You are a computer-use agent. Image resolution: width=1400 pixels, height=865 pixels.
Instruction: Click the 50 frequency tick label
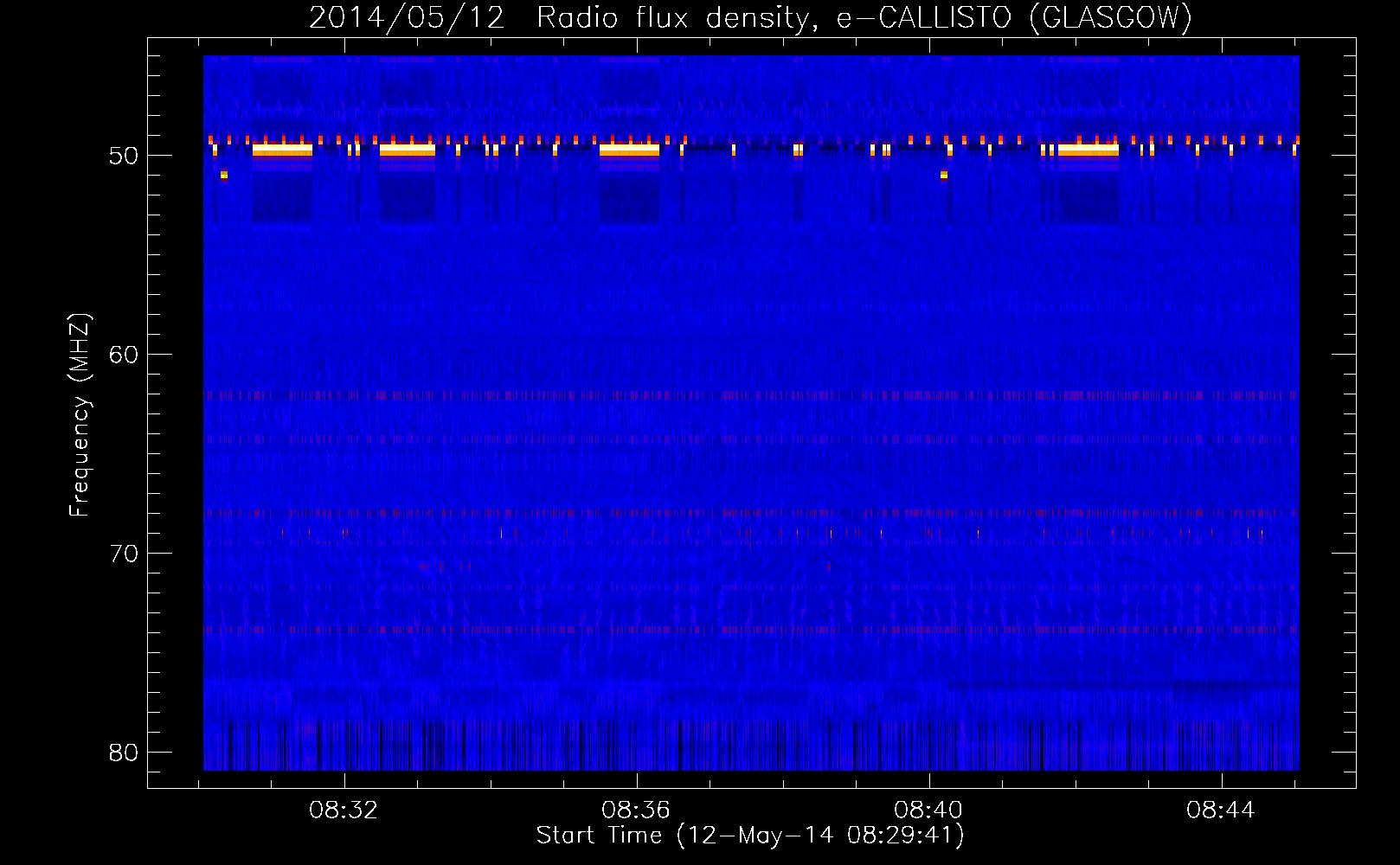(x=124, y=156)
